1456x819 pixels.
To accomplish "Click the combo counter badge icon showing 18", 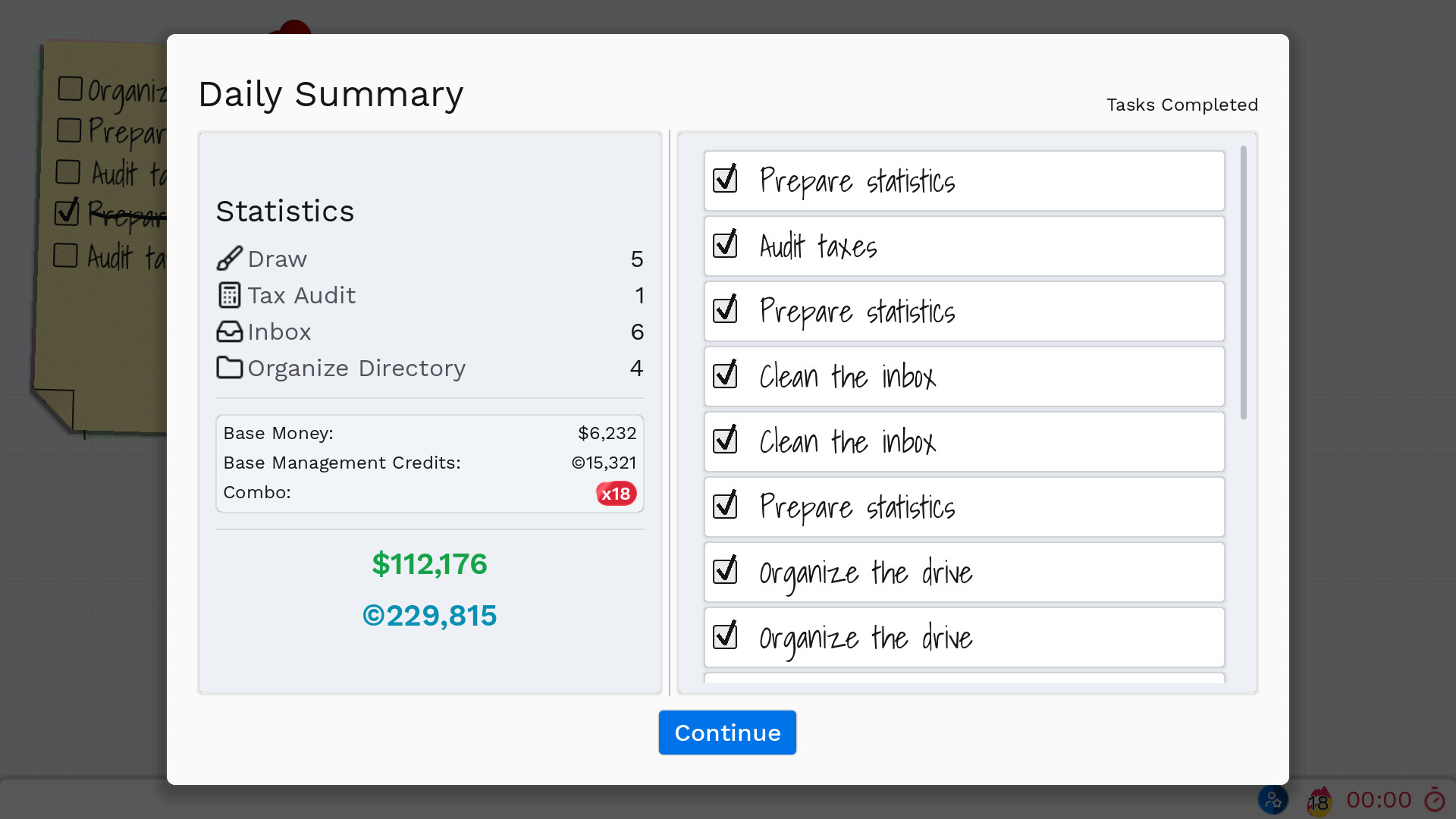I will (1319, 801).
